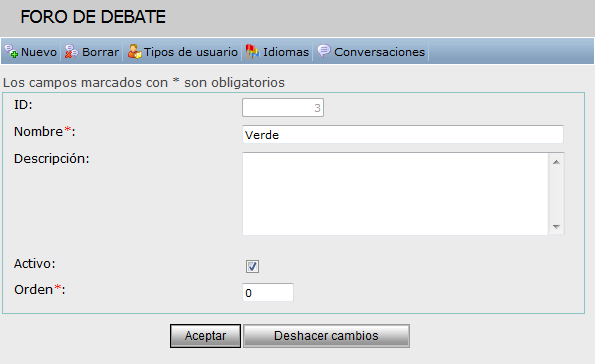Select the Borrar toolbar label
The height and width of the screenshot is (364, 595).
point(101,52)
